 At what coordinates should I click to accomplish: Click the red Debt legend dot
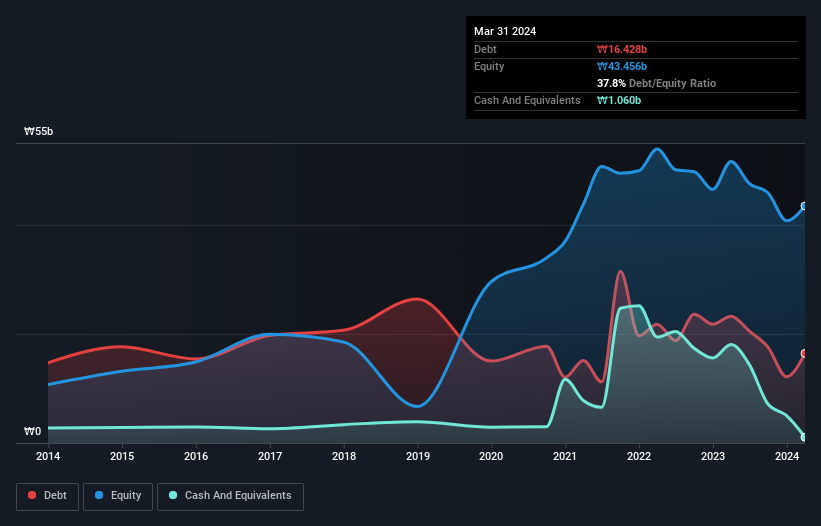(32, 495)
